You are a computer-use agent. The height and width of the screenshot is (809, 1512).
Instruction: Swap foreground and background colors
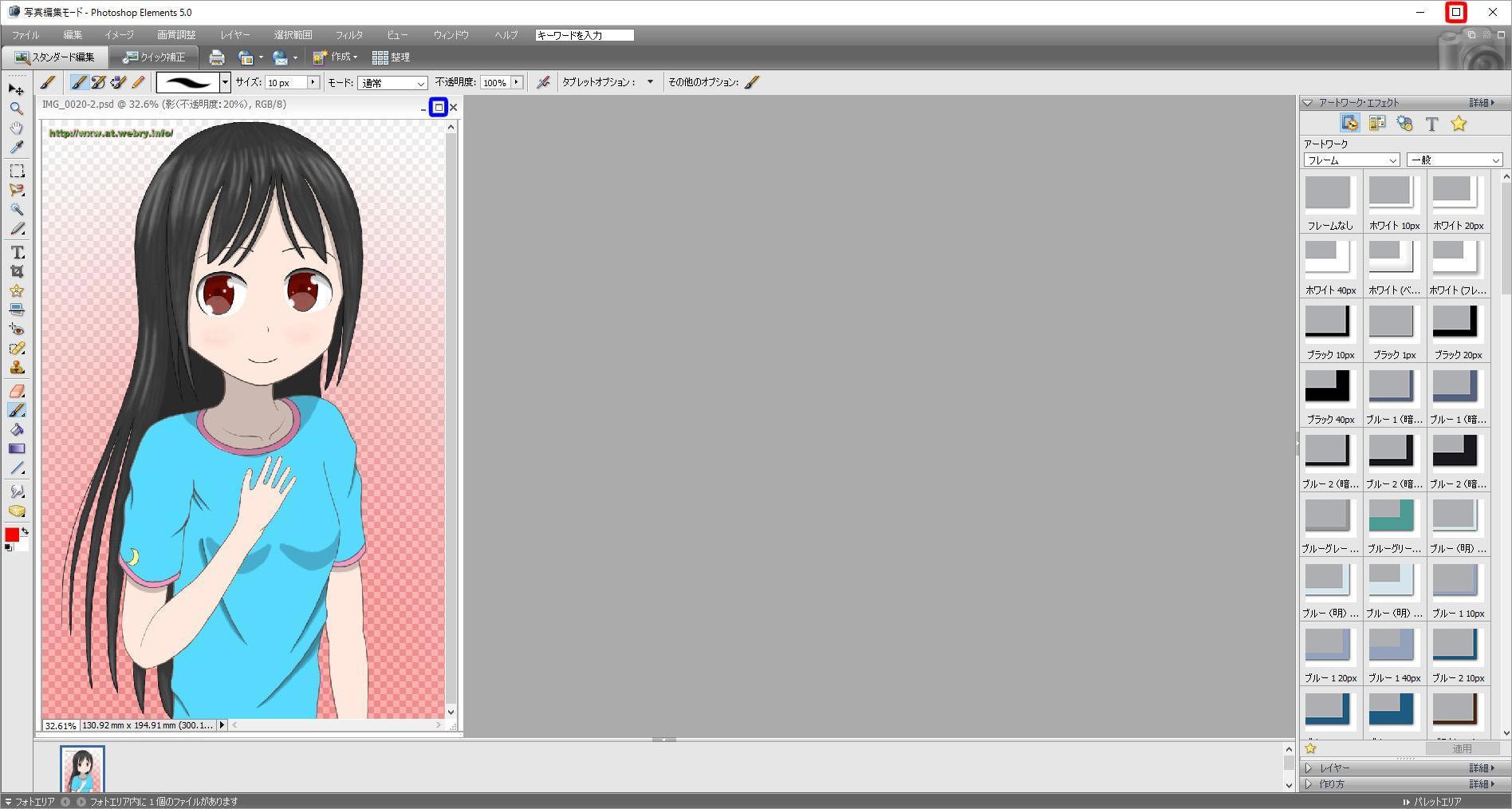[25, 531]
